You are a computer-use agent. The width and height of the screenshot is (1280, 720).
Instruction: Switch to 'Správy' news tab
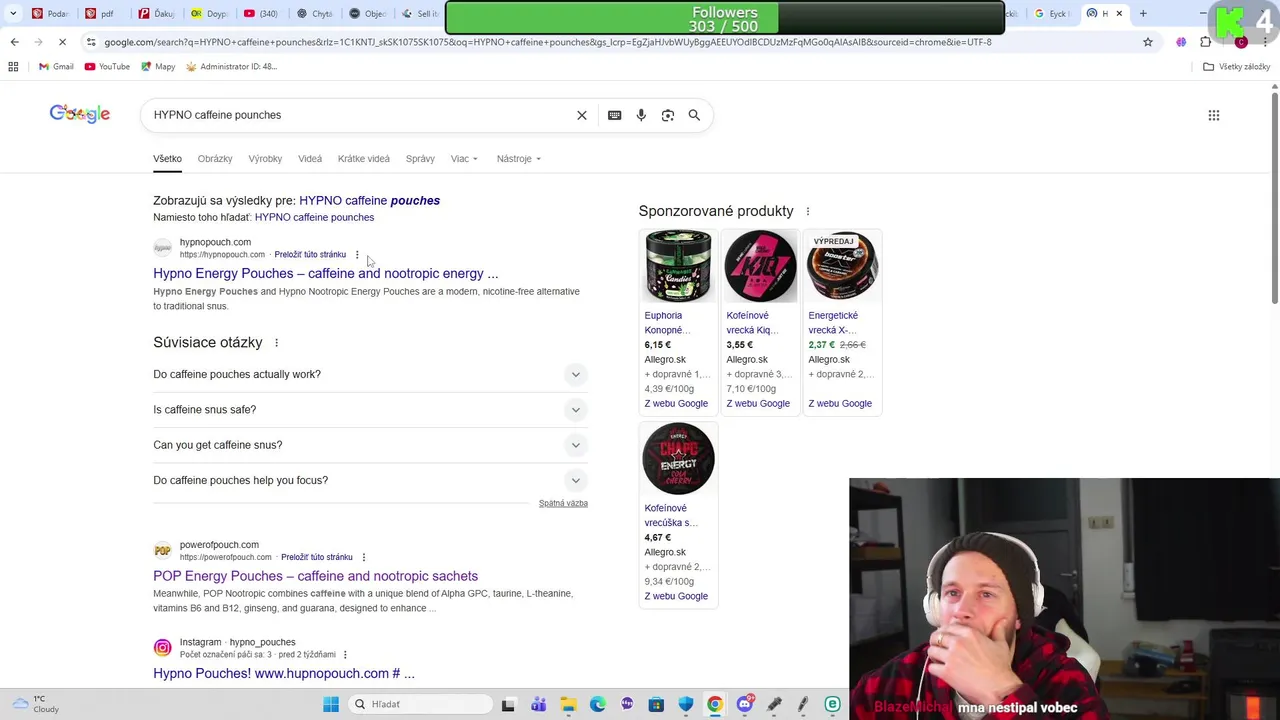pyautogui.click(x=420, y=159)
